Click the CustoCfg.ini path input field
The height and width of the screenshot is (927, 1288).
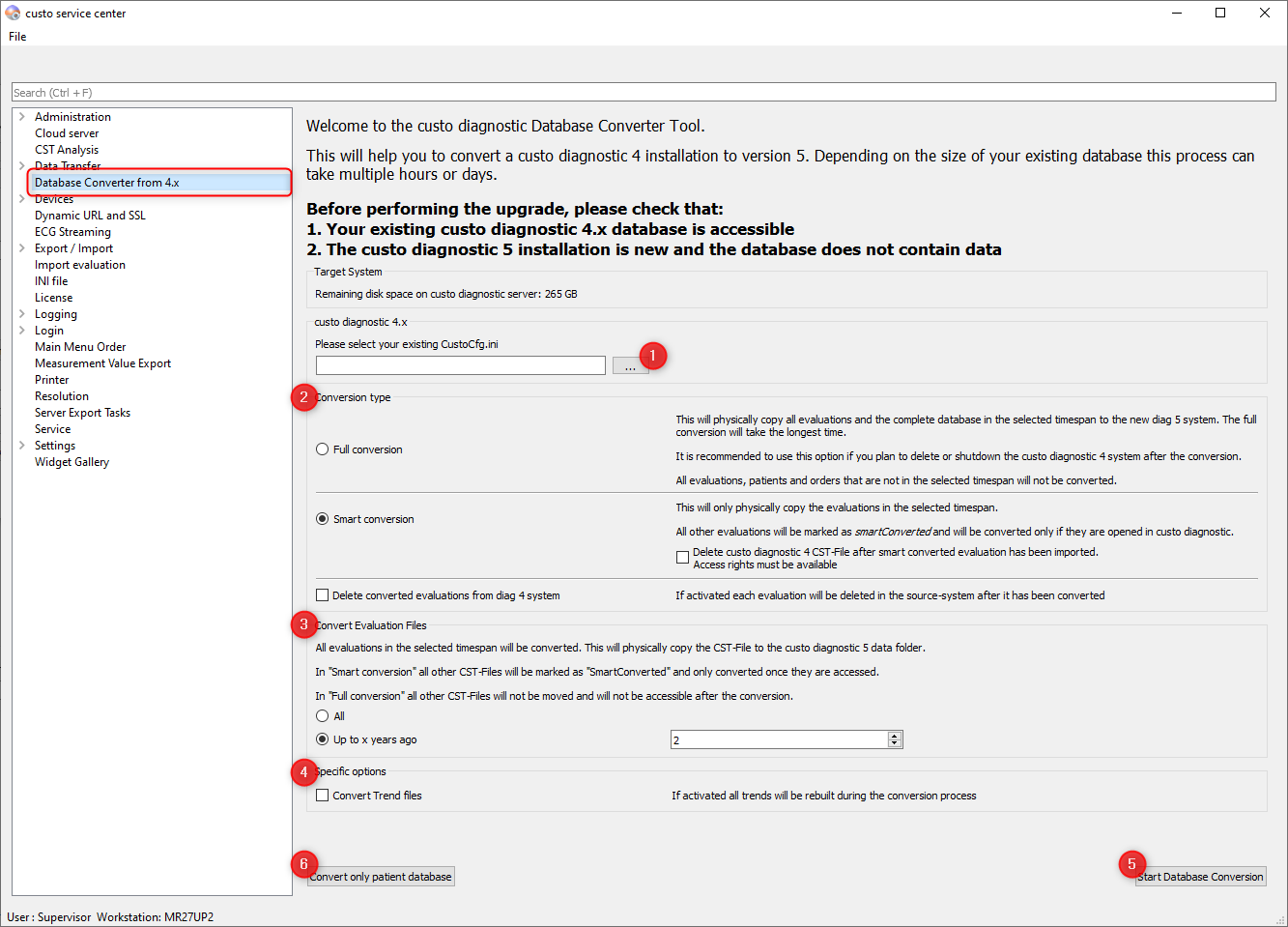pyautogui.click(x=460, y=365)
